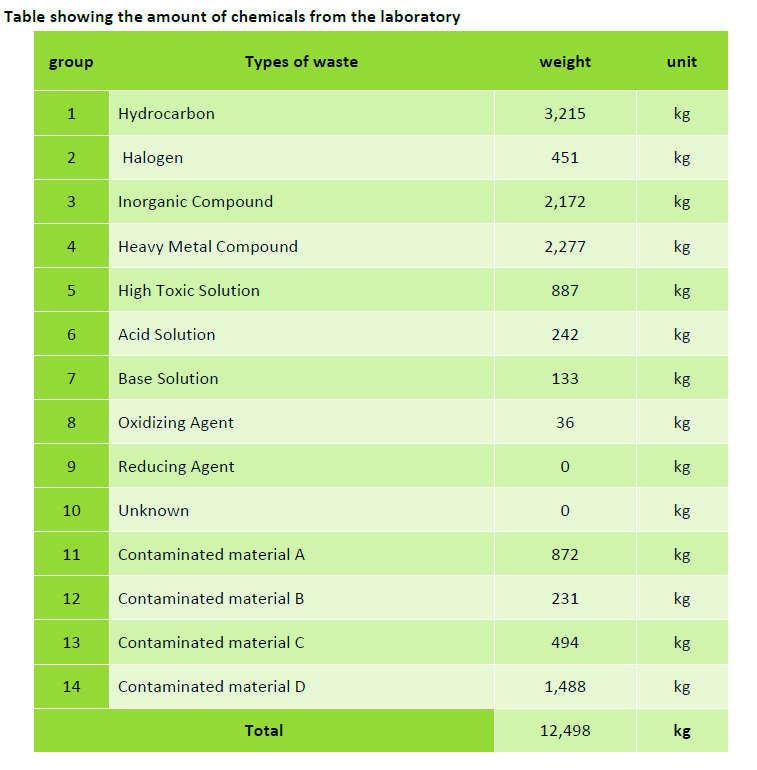Click the Hydrocarbon weight value 3,215
757x770 pixels.
(x=565, y=114)
